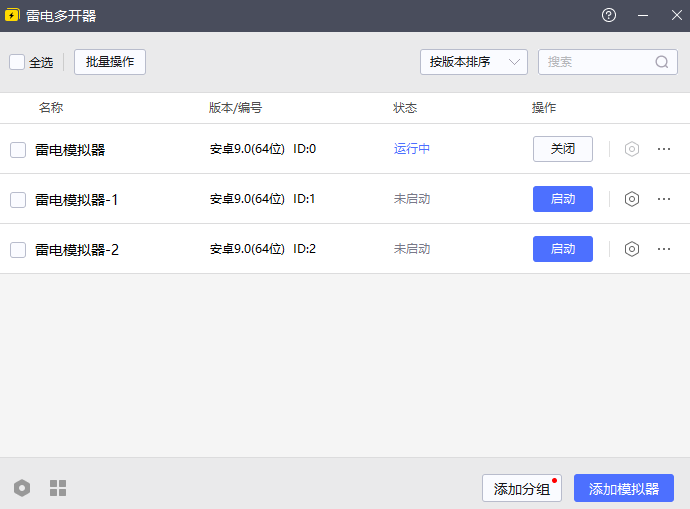Image resolution: width=690 pixels, height=509 pixels.
Task: Start 雷电模拟器-1 with 启动 button
Action: 562,199
